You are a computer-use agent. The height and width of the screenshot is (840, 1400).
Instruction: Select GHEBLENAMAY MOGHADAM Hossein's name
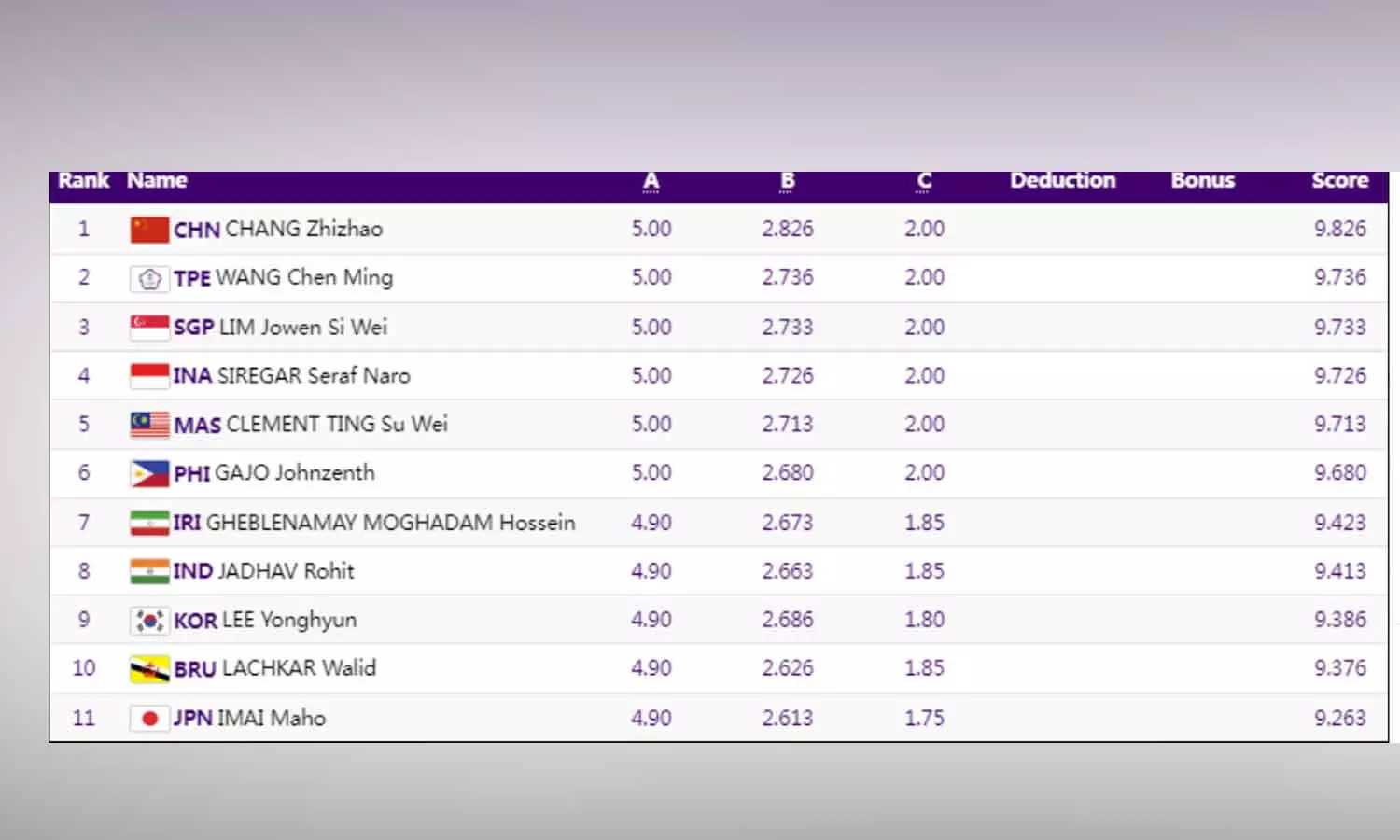pyautogui.click(x=390, y=523)
